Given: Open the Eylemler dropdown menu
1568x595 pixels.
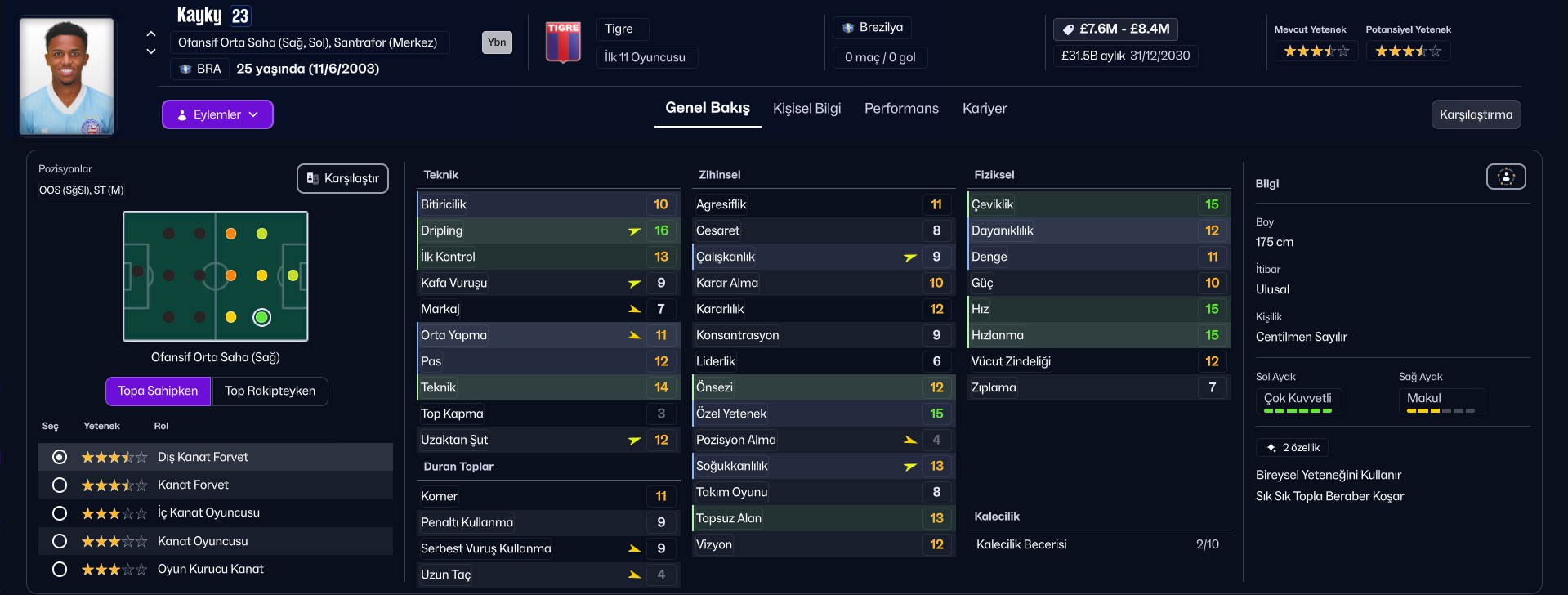Looking at the screenshot, I should 217,114.
